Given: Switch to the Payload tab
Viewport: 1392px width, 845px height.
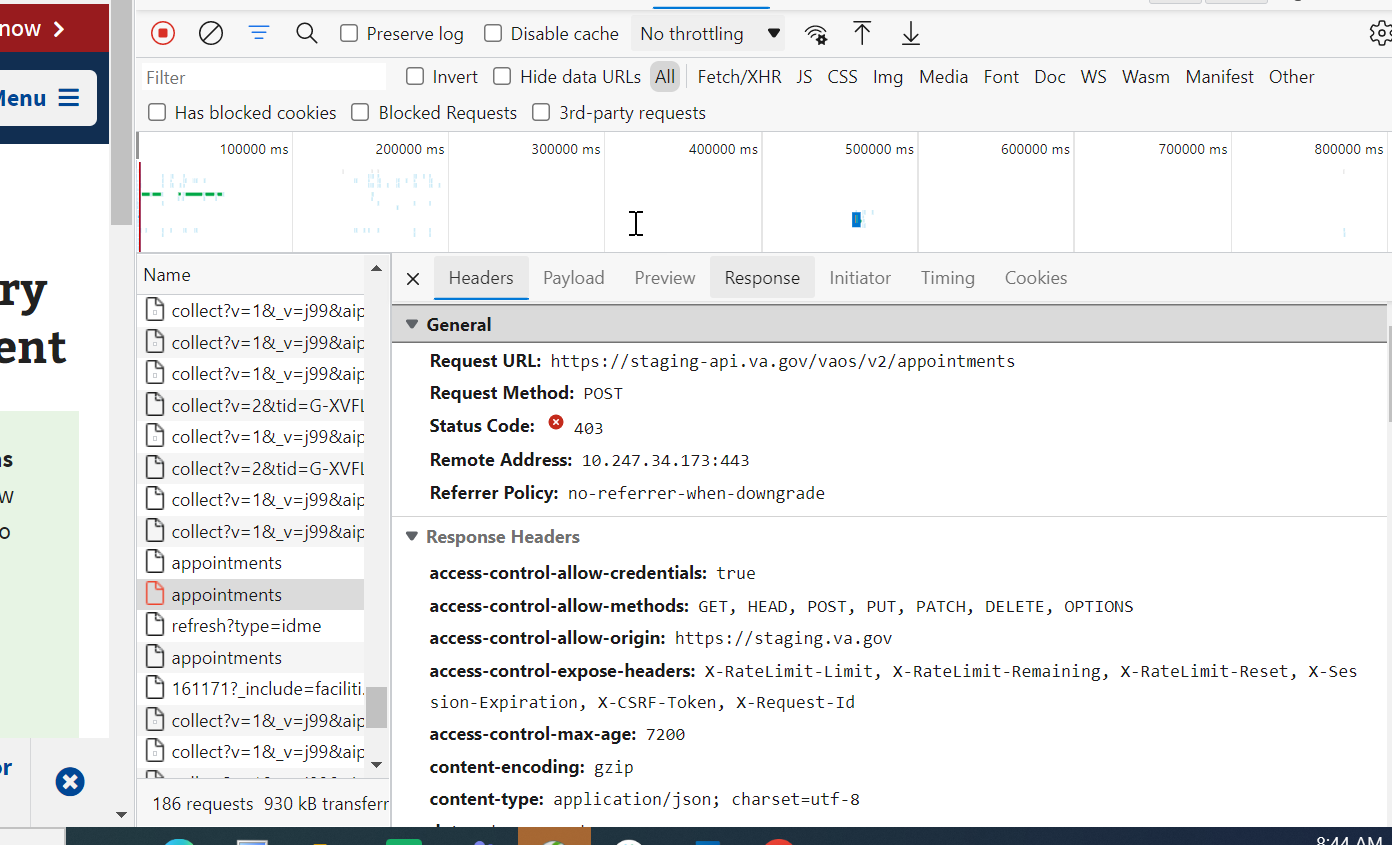Looking at the screenshot, I should pos(573,278).
